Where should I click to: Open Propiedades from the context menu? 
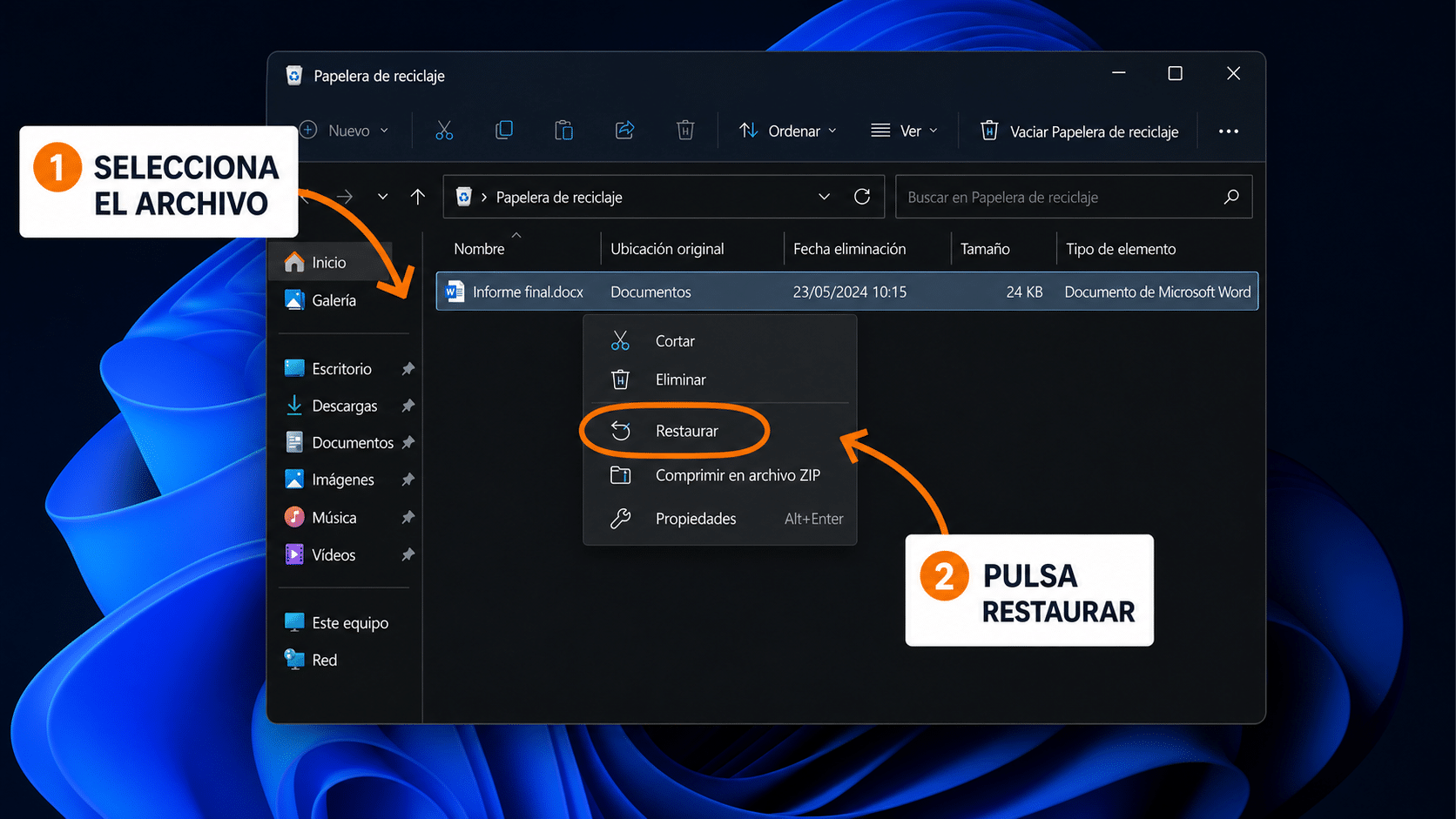click(x=719, y=519)
